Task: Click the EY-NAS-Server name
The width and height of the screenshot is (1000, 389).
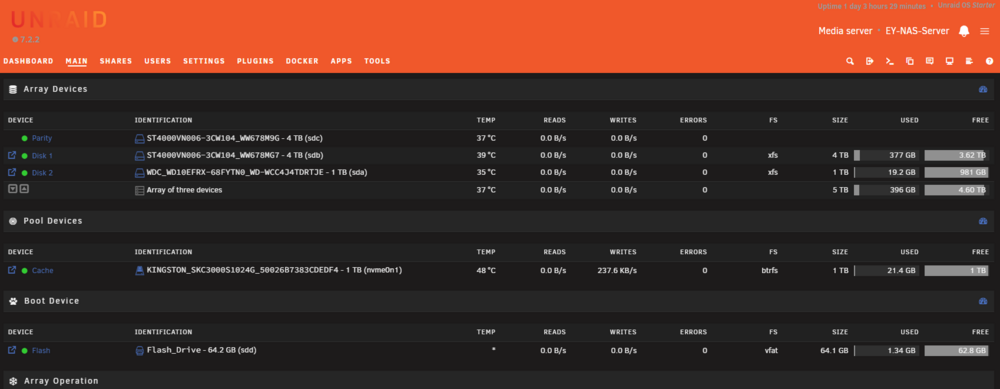Action: (917, 31)
